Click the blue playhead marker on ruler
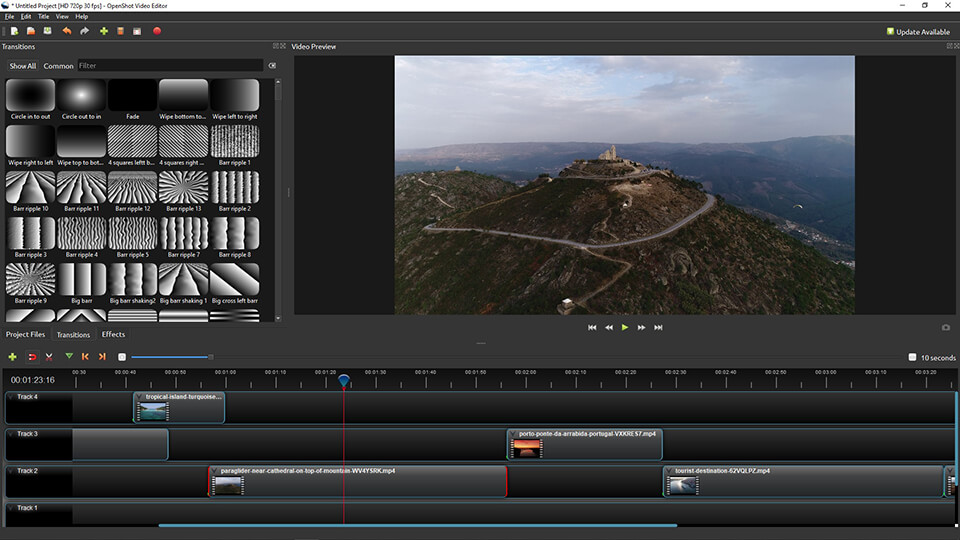Screen dimensions: 960x540 click(x=343, y=381)
